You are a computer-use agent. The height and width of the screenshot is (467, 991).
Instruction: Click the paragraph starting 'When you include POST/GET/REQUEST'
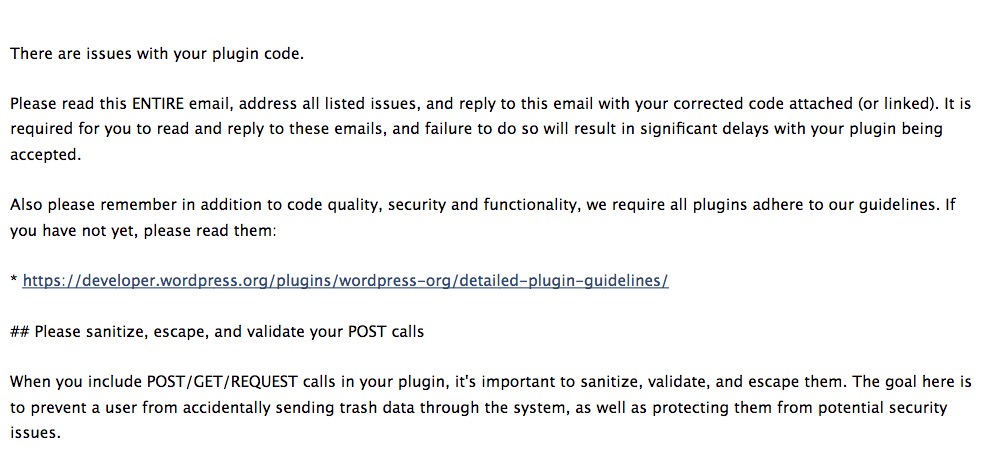[480, 383]
